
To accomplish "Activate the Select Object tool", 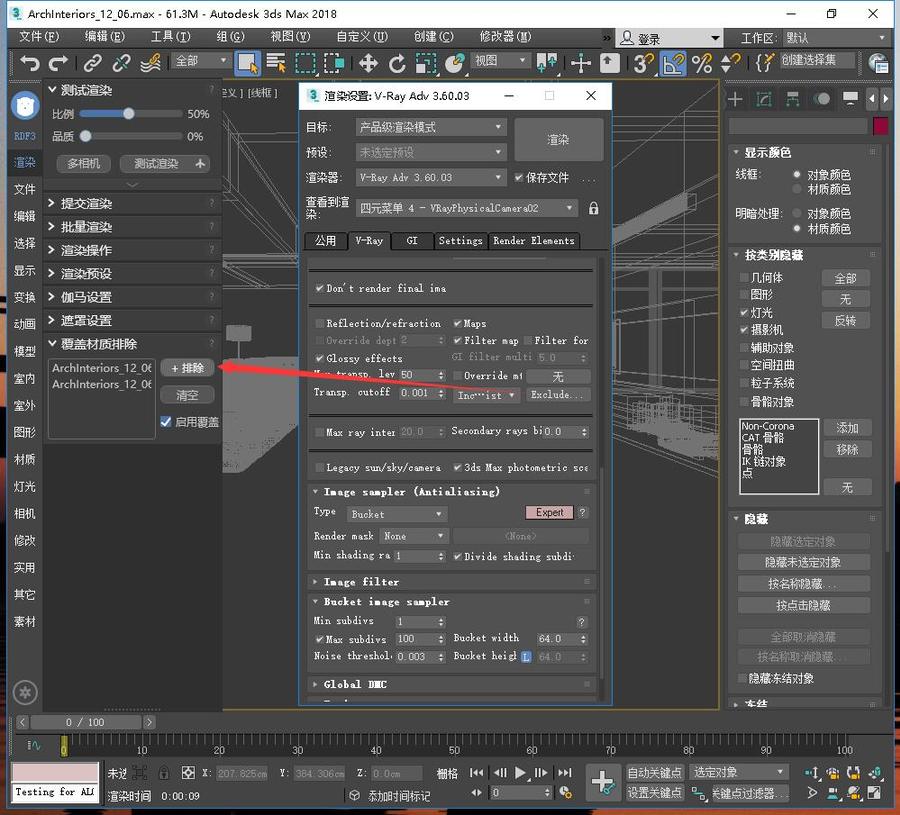I will pos(247,63).
